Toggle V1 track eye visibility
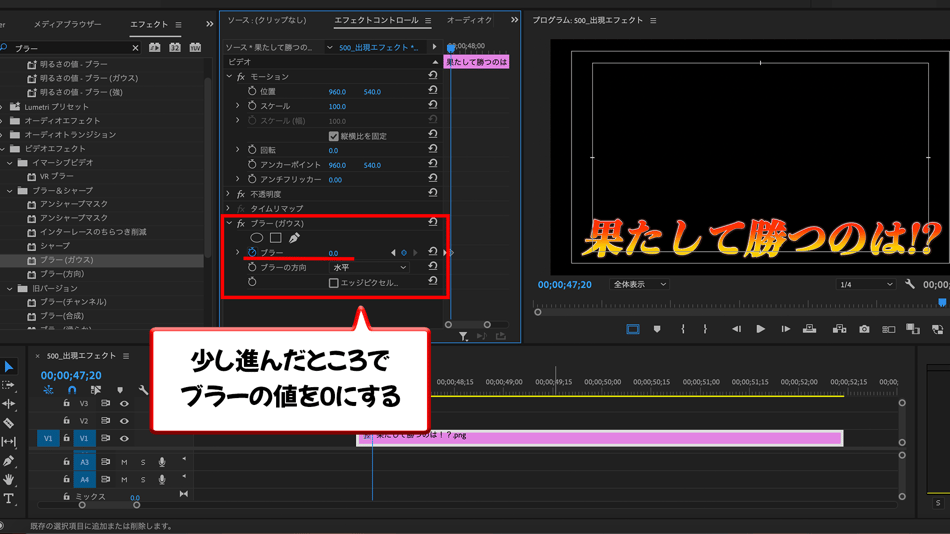Image resolution: width=950 pixels, height=534 pixels. (x=124, y=438)
